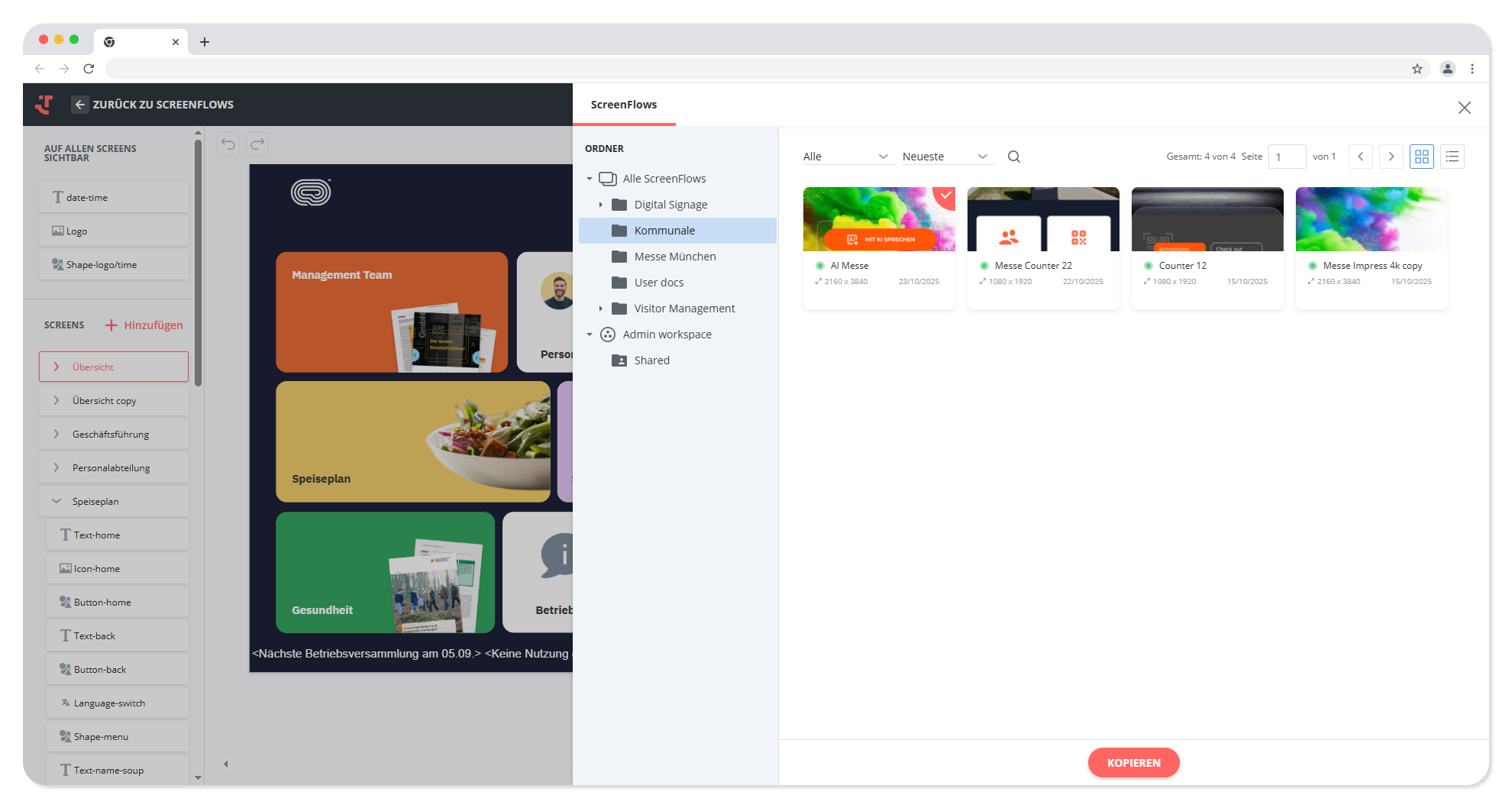Expand the Digital Signage folder
The image size is (1512, 808).
coord(601,205)
